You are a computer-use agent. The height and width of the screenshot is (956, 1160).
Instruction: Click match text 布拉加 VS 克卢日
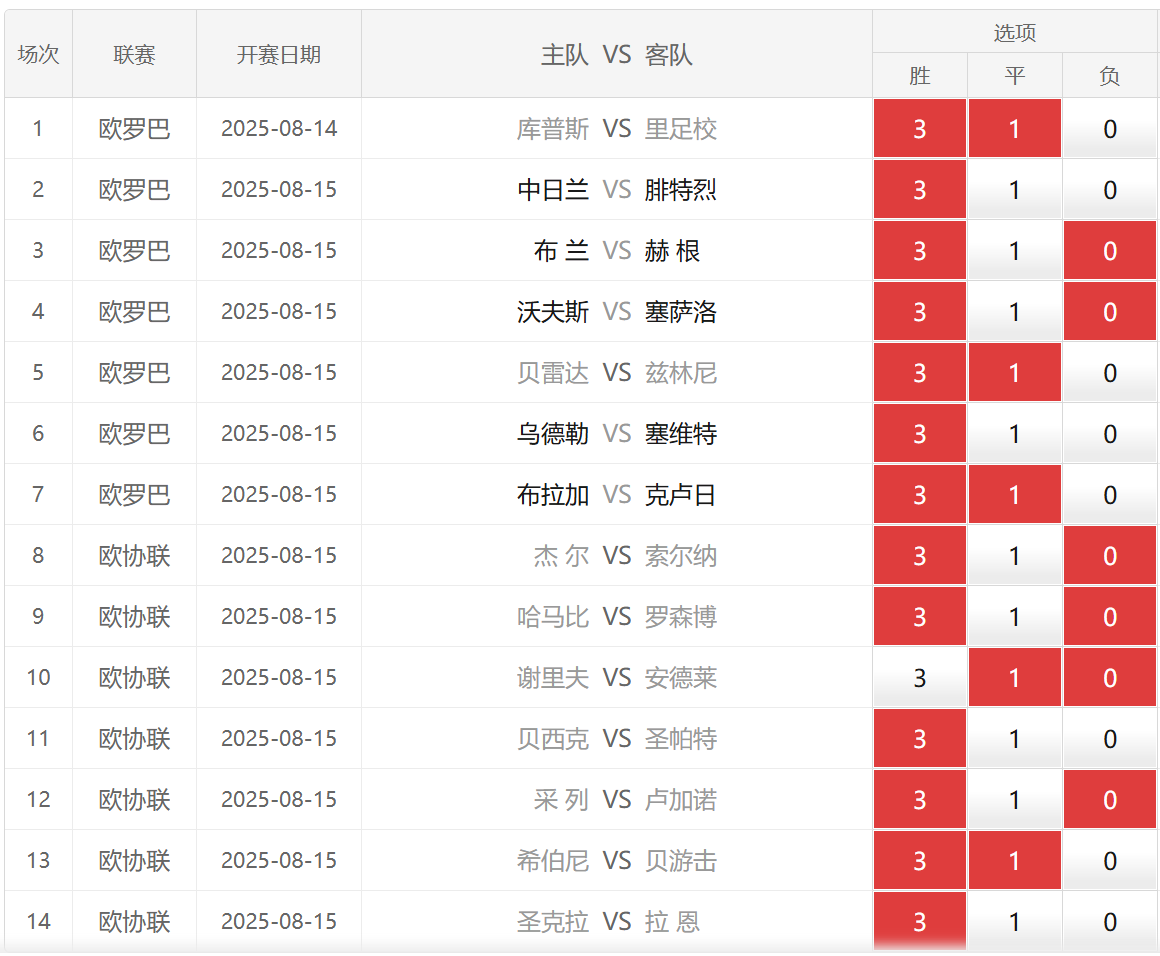tap(617, 495)
